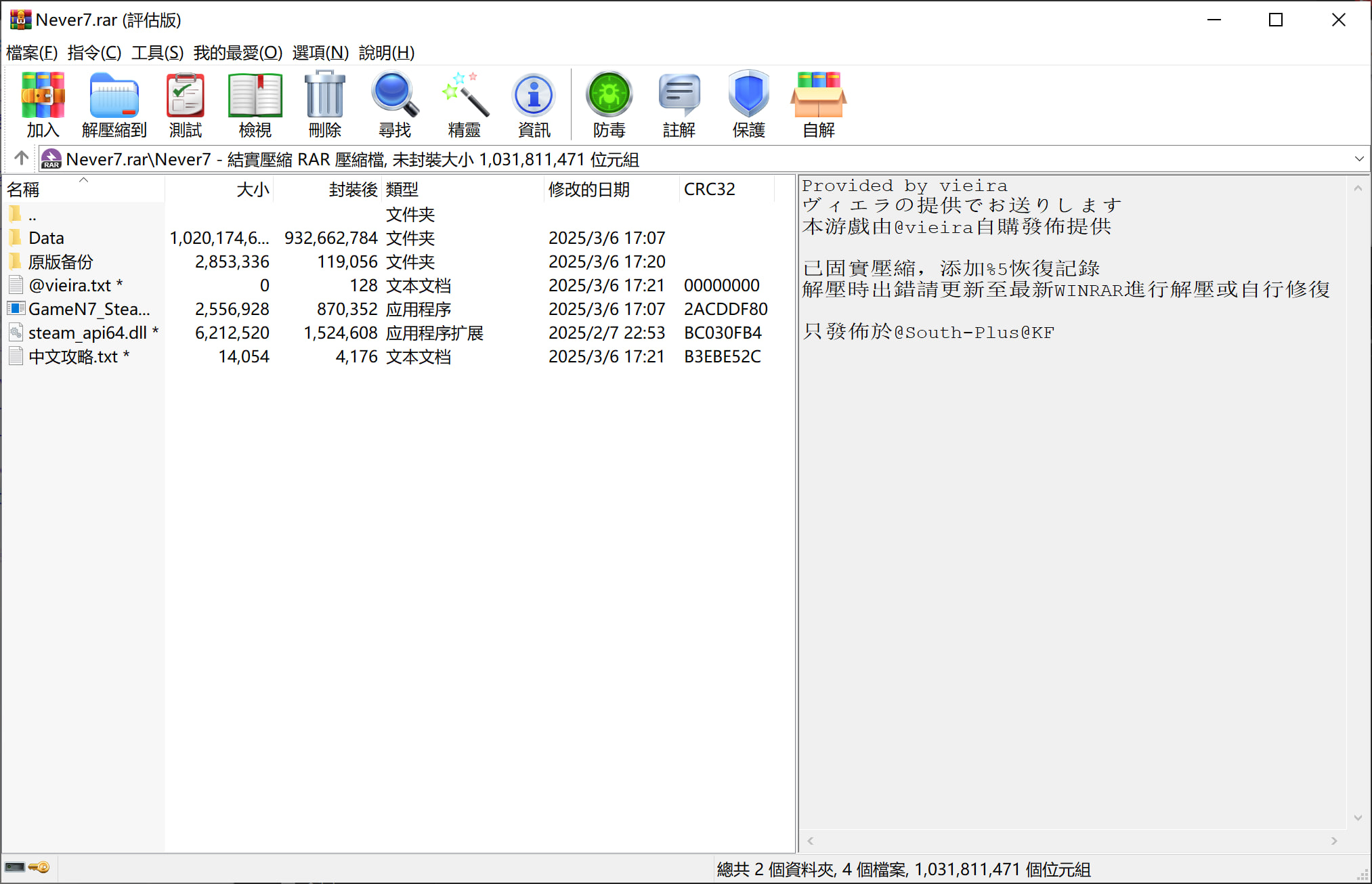Click the password key icon in status bar
Image resolution: width=1372 pixels, height=884 pixels.
[39, 868]
